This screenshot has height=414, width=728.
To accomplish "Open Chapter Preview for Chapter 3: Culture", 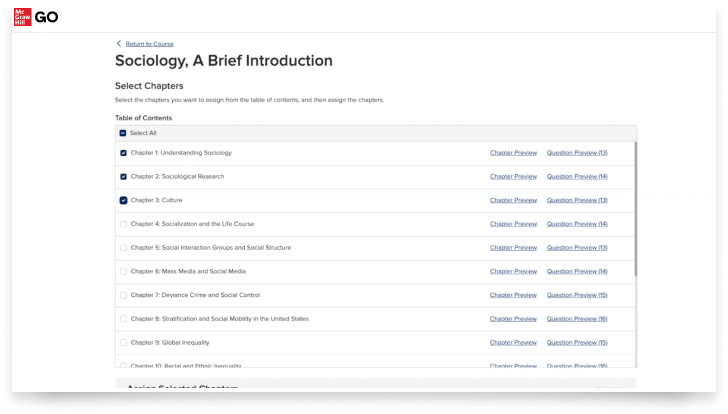I will point(514,200).
